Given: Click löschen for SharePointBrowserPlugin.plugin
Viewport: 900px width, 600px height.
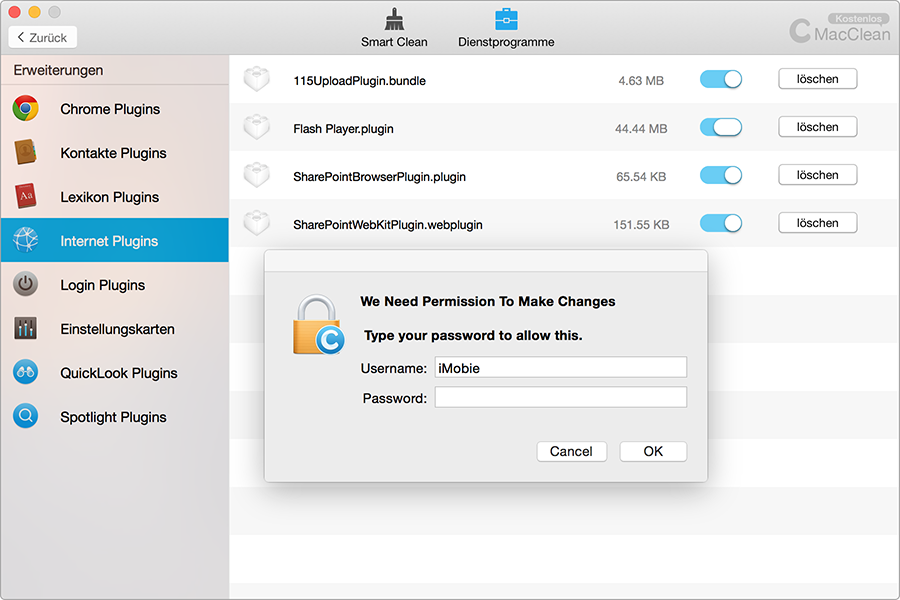Looking at the screenshot, I should tap(817, 175).
